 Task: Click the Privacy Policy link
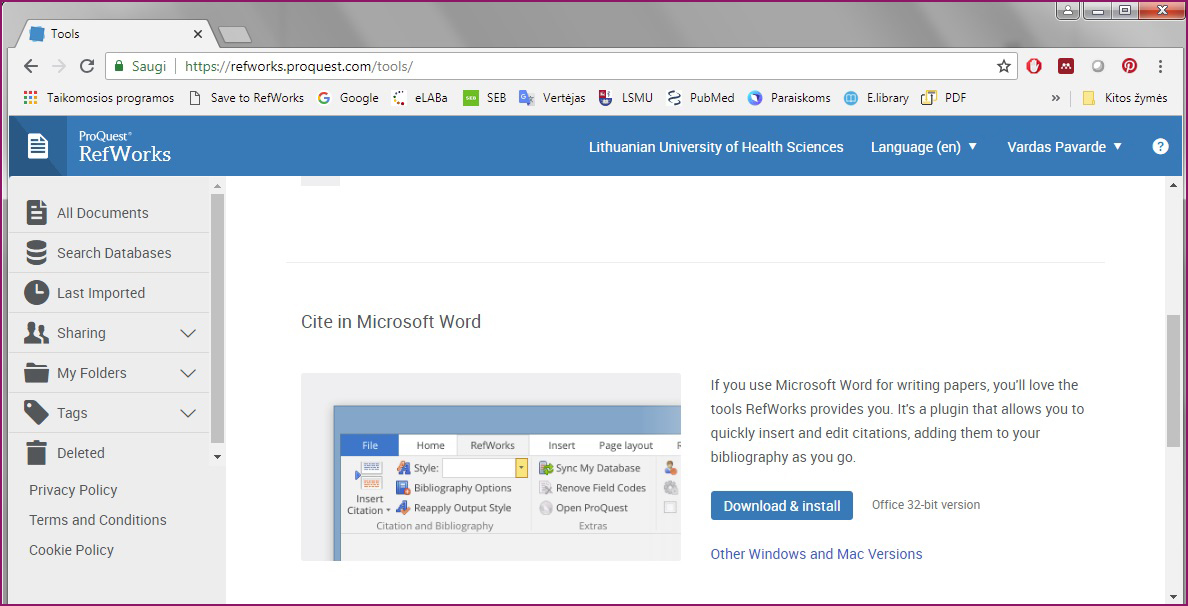(x=73, y=490)
